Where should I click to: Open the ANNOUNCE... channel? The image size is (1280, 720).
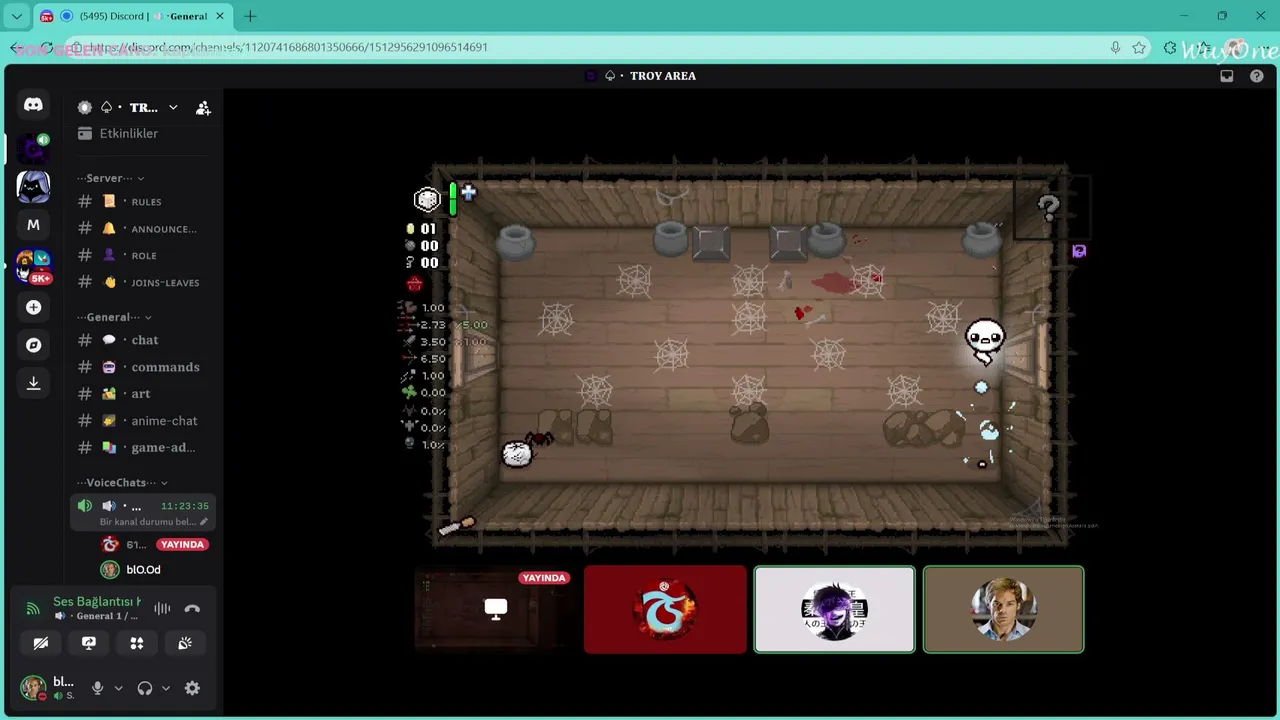(x=143, y=229)
